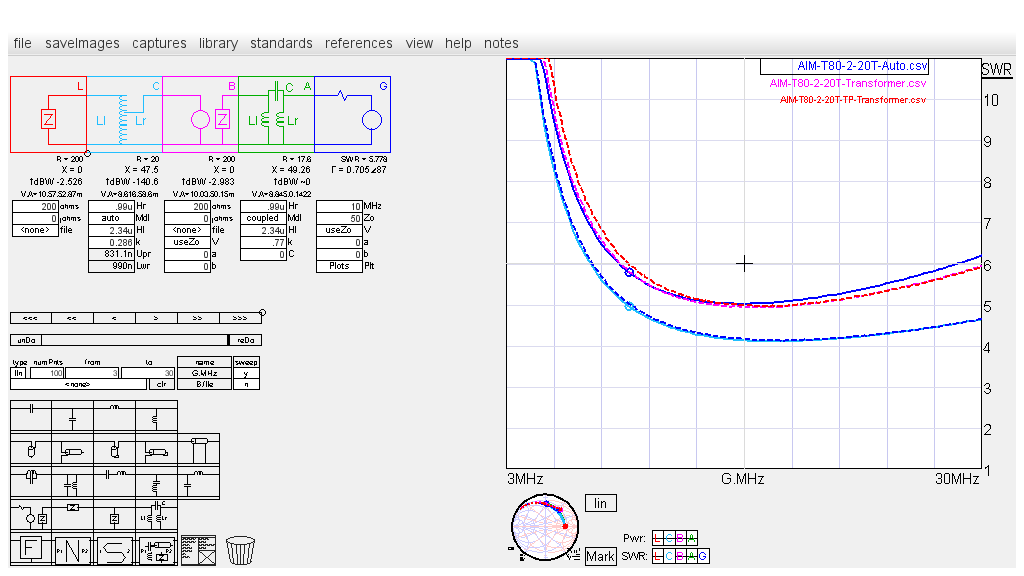Click the reDo button

(x=246, y=340)
